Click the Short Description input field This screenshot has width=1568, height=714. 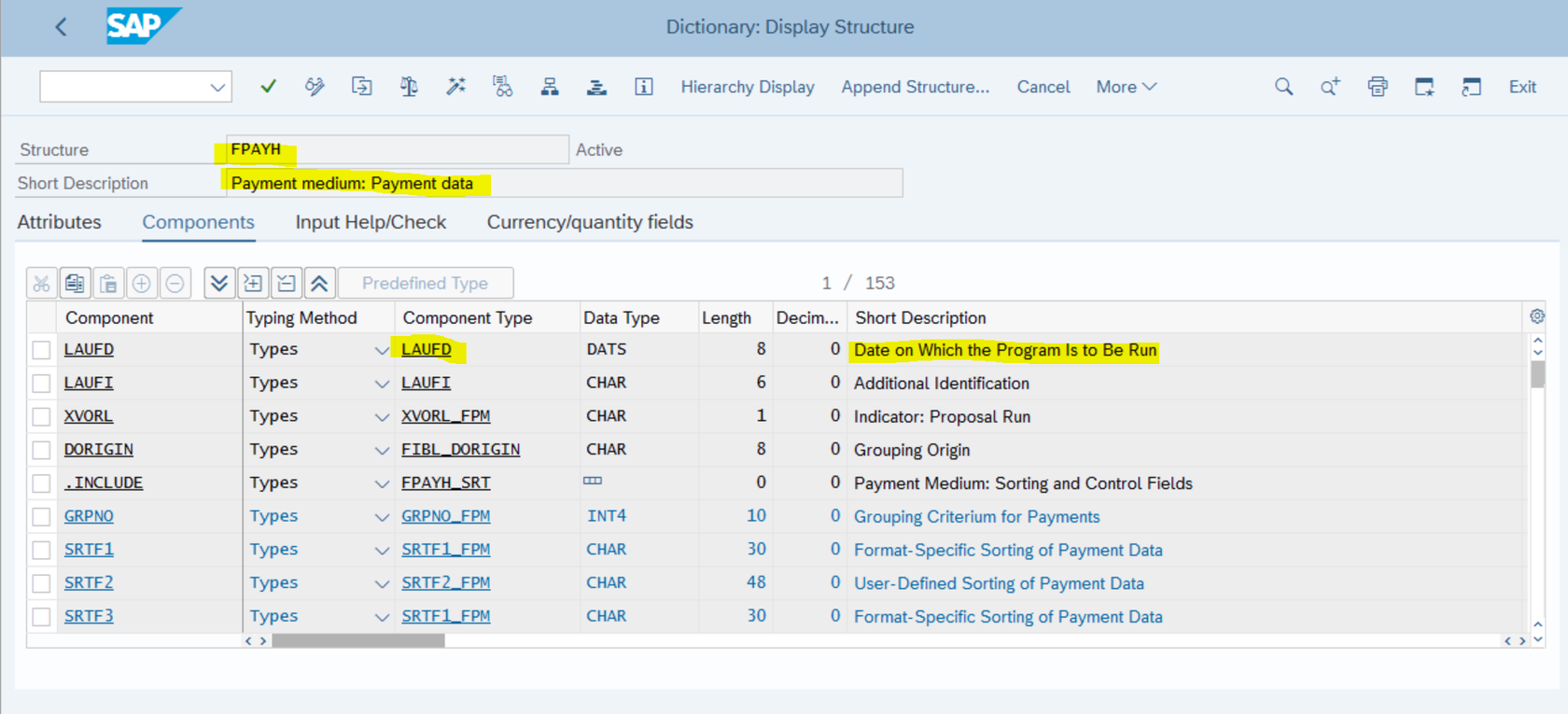(564, 183)
